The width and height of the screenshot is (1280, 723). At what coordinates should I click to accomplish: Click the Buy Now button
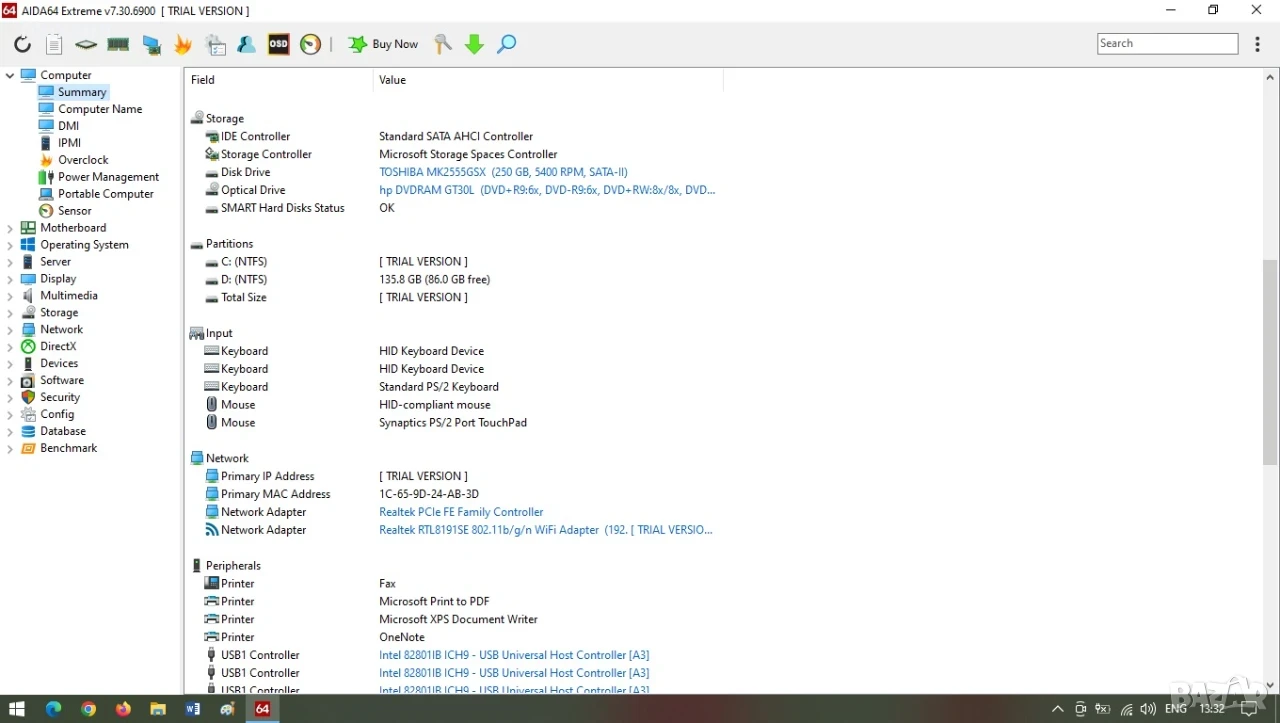(383, 44)
